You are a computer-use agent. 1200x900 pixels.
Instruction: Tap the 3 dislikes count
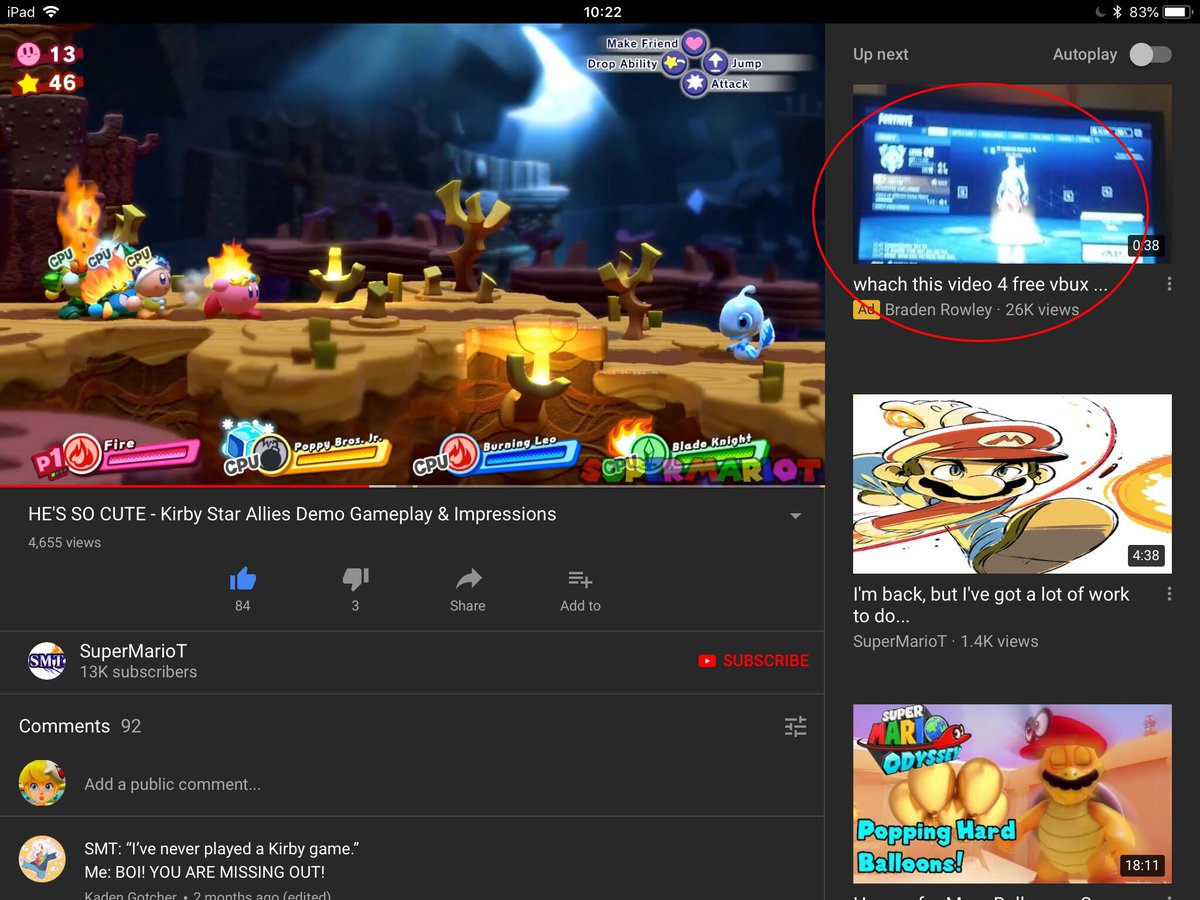355,606
